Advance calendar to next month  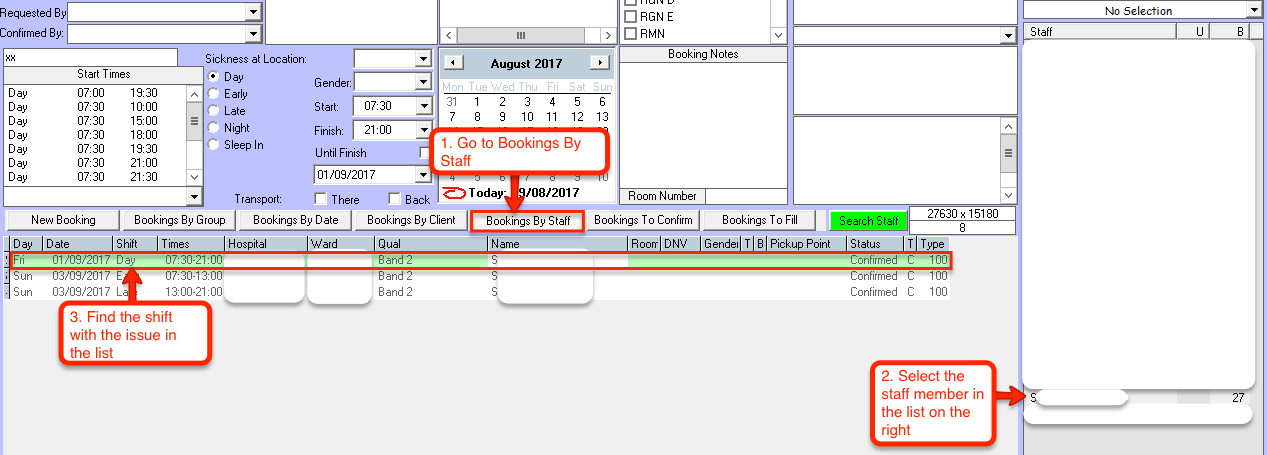point(599,63)
